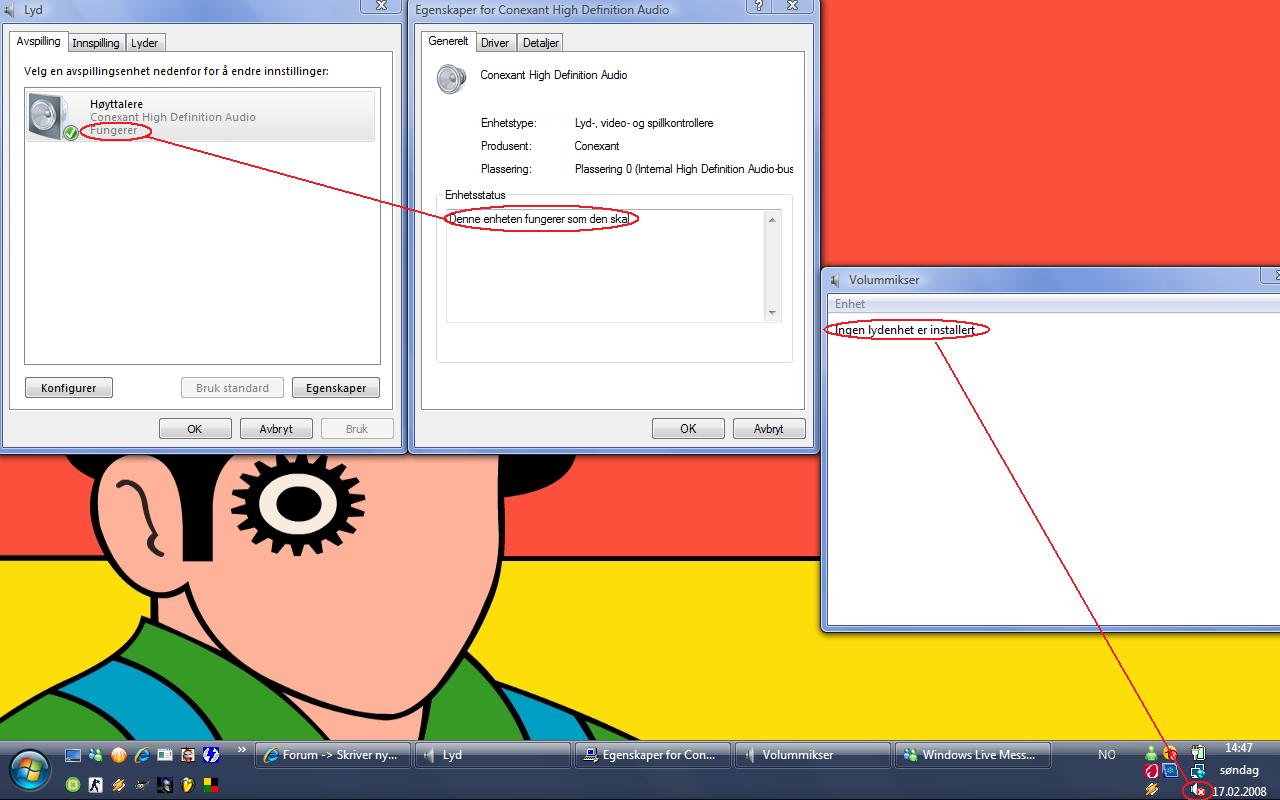
Task: Launch the blue lightning bolt quick launch icon
Action: 211,755
